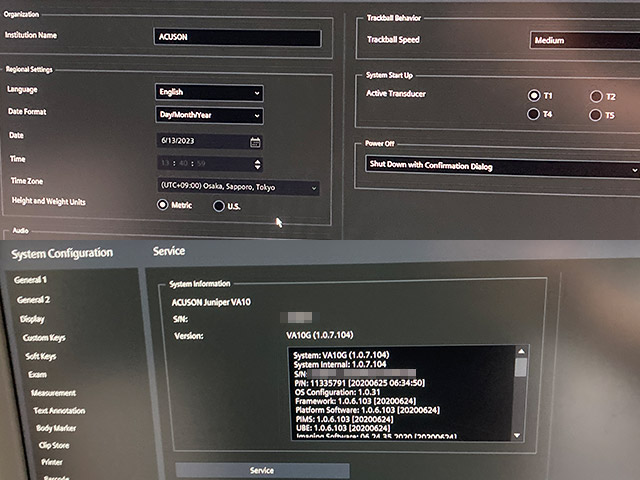
Task: Click the calendar icon in the Date field
Action: click(x=255, y=142)
